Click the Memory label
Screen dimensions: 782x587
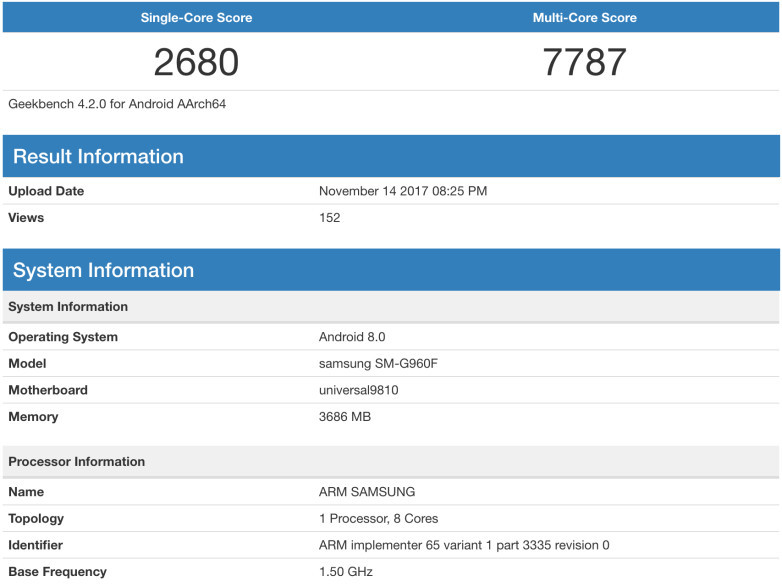pyautogui.click(x=33, y=416)
